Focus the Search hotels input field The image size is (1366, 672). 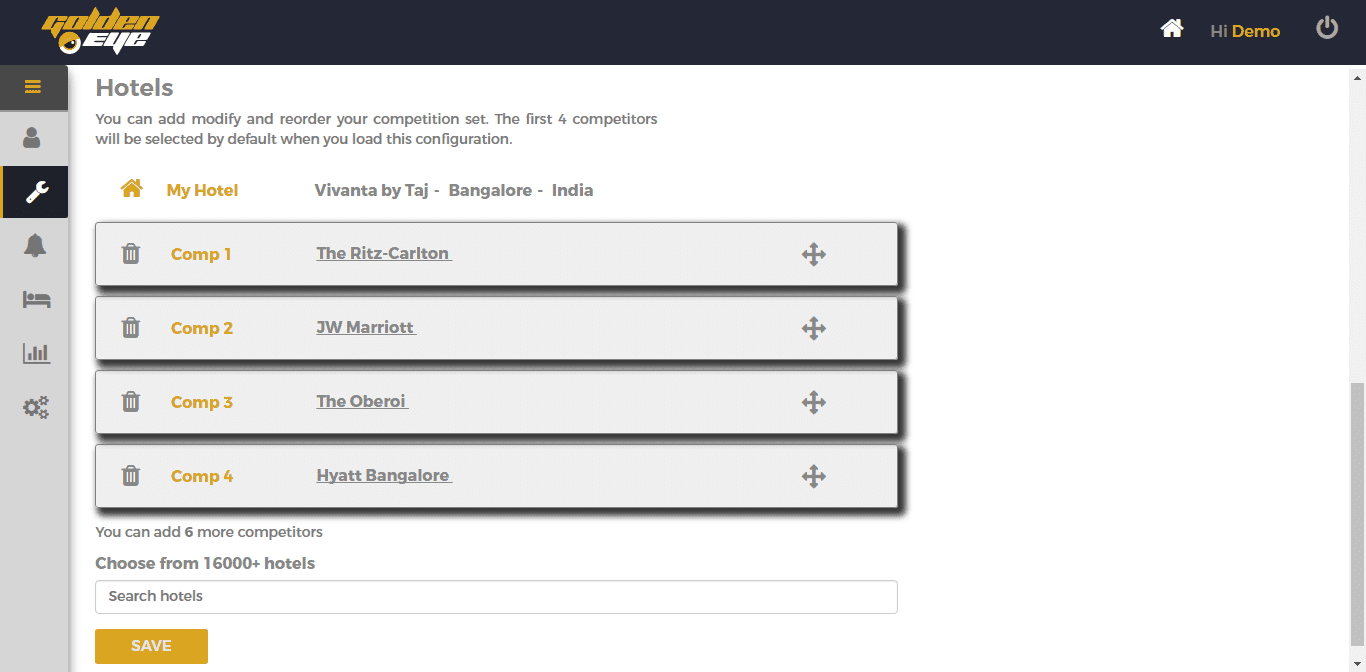pyautogui.click(x=496, y=597)
